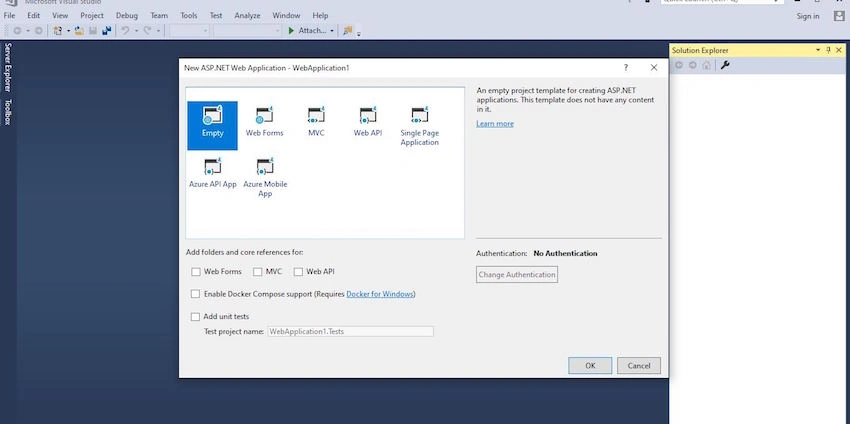Enable Docker Compose support checkbox
Image resolution: width=850 pixels, height=424 pixels.
195,294
